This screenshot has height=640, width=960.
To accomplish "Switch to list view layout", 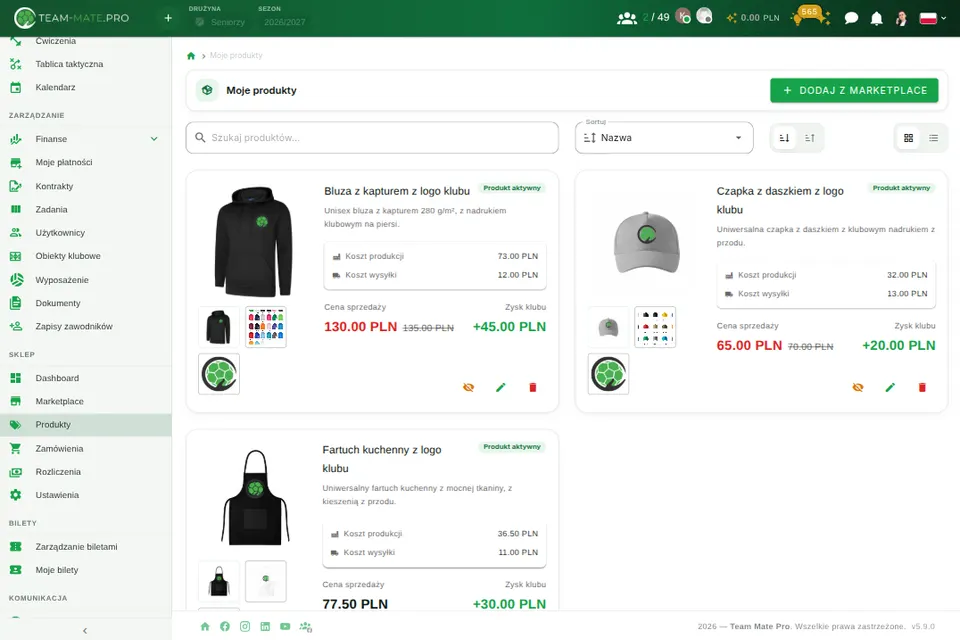I will coord(934,138).
